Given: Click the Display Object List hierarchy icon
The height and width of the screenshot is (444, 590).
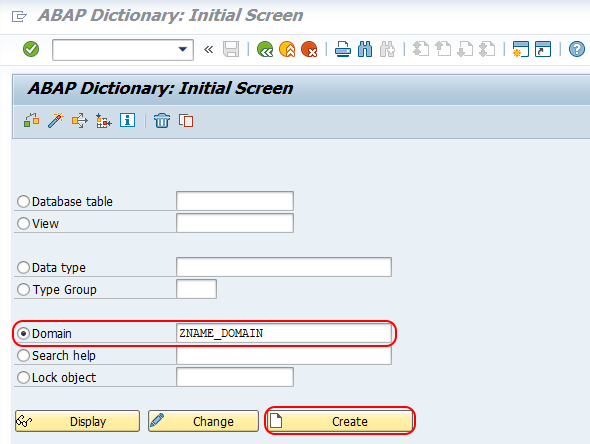Looking at the screenshot, I should 104,121.
